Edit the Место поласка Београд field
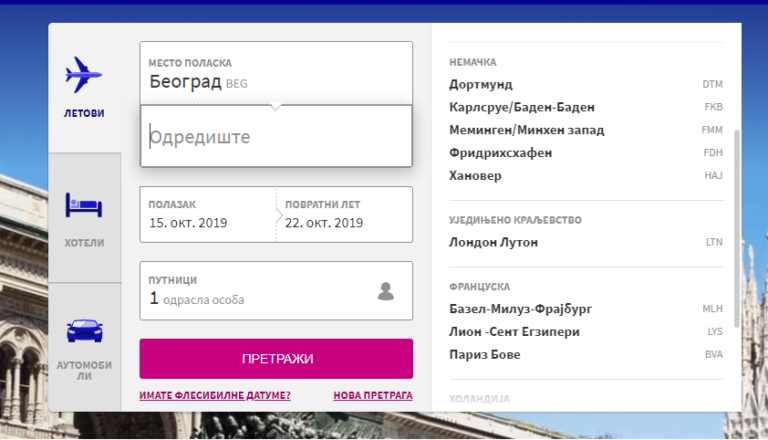This screenshot has height=440, width=768. [276, 73]
